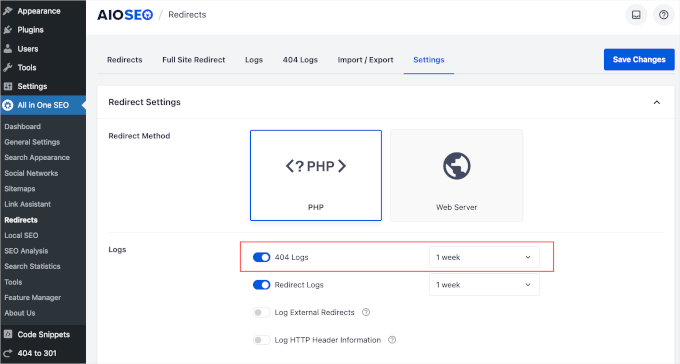Enable the Log External Redirects switch
Viewport: 680px width, 364px height.
[262, 312]
